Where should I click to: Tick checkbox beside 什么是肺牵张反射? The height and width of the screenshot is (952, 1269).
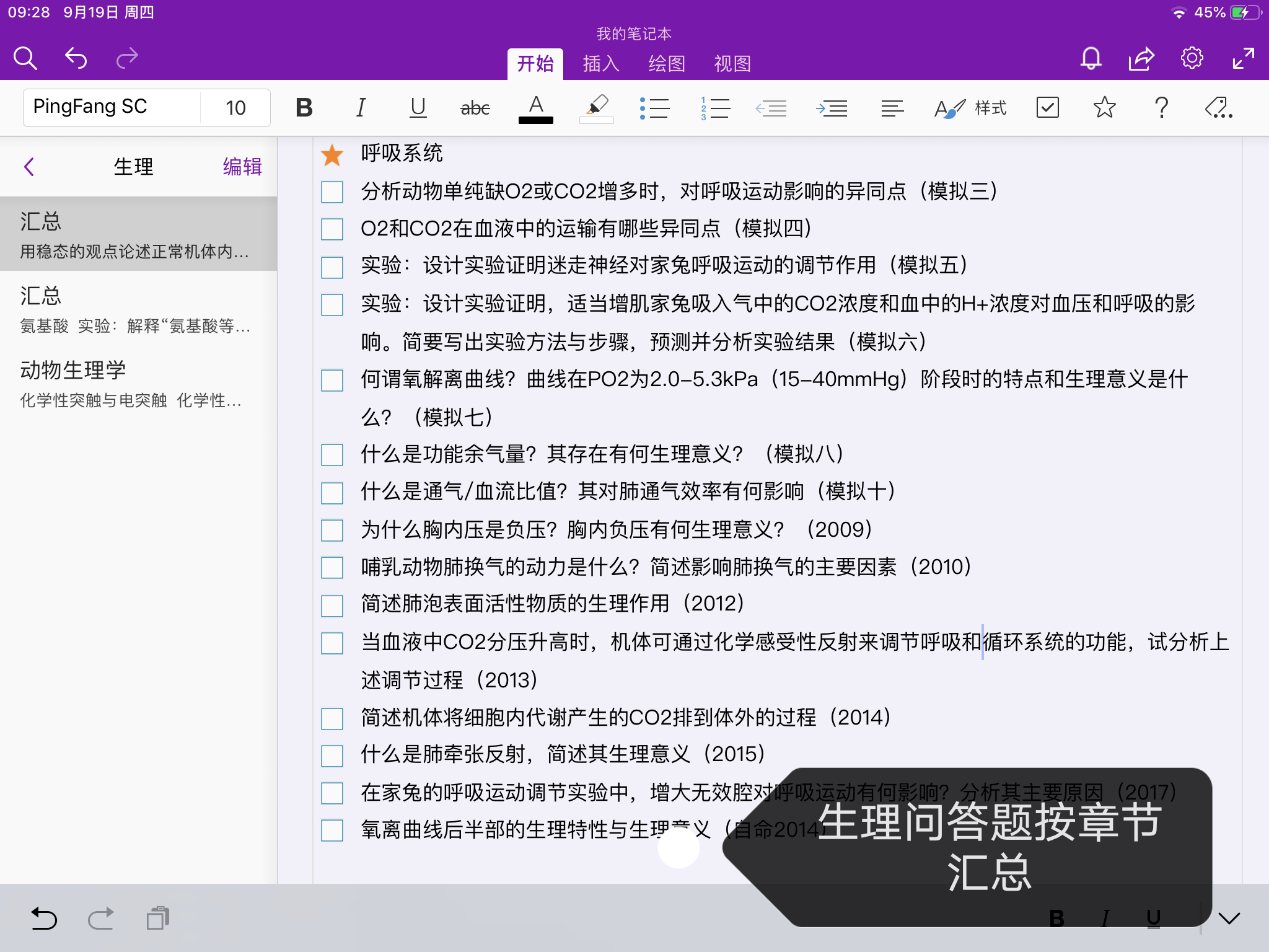click(x=332, y=755)
